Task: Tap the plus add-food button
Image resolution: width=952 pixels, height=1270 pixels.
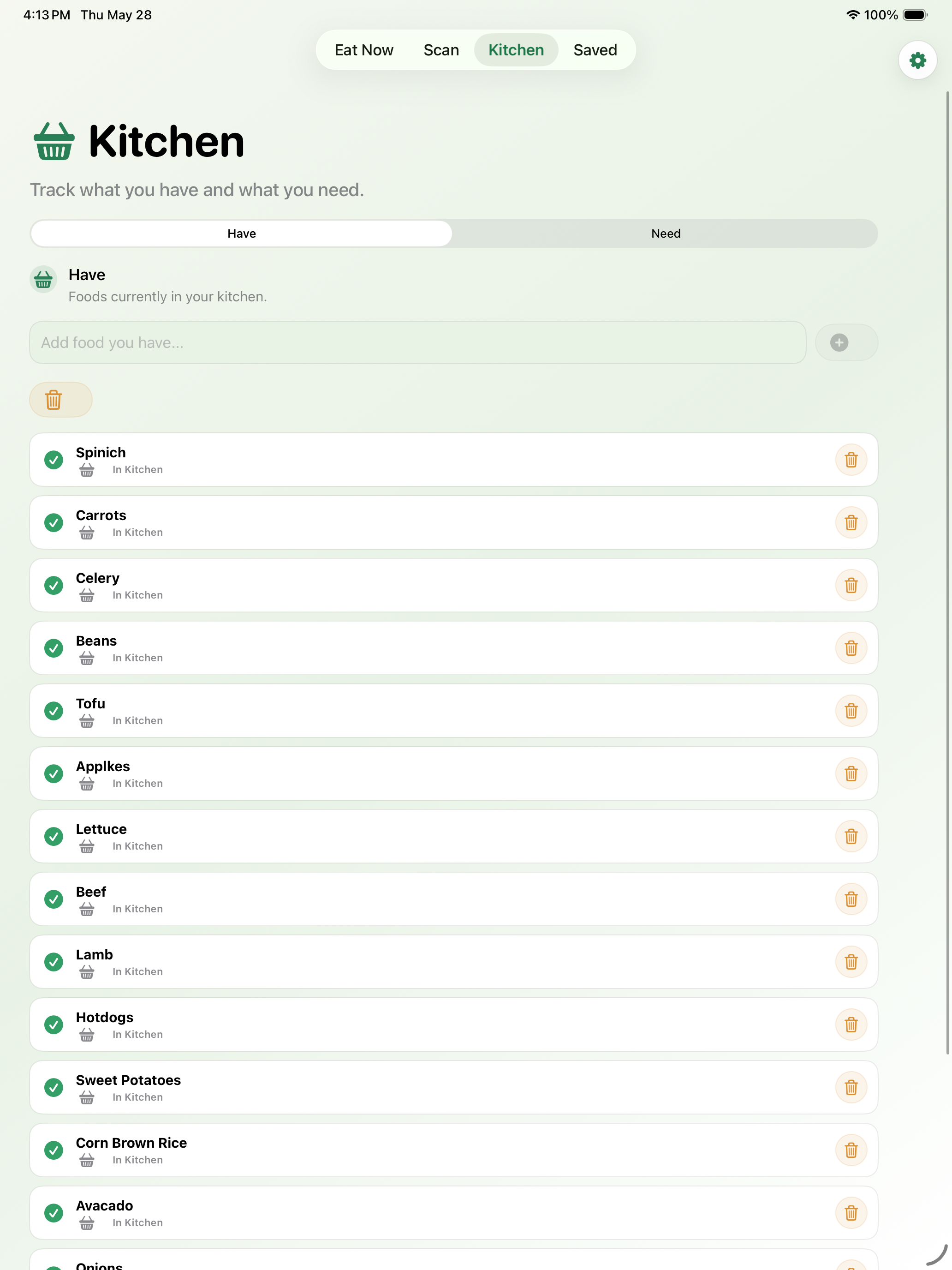Action: pos(846,343)
